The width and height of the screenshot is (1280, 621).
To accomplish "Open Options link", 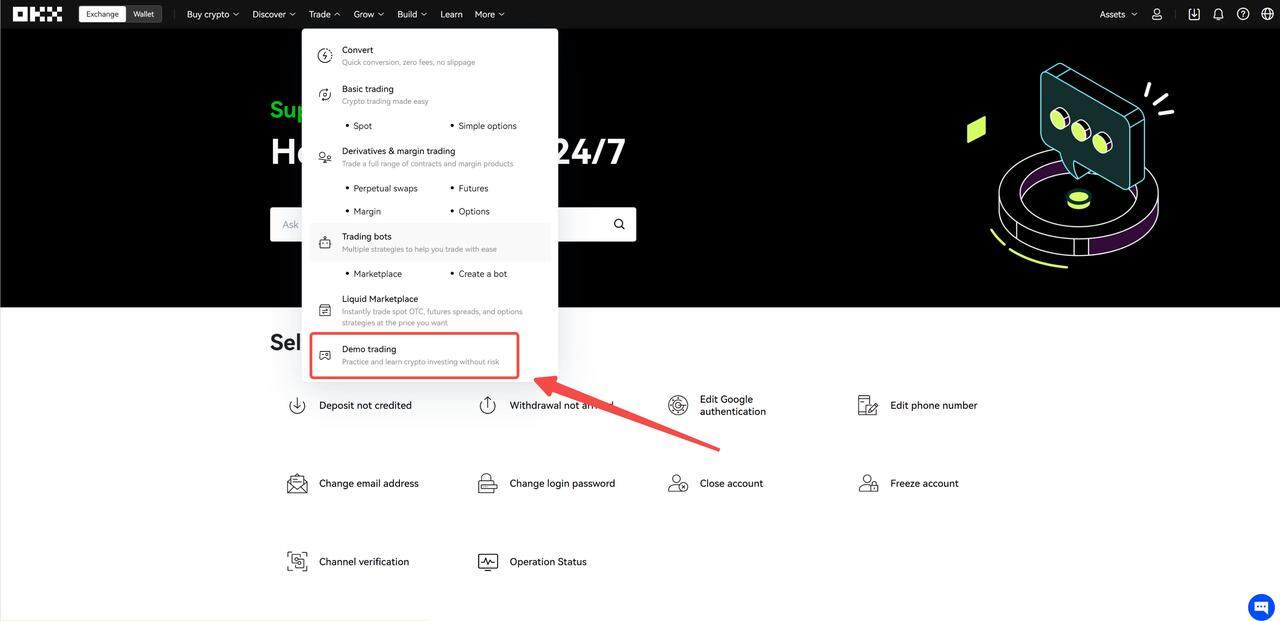I will pos(474,211).
